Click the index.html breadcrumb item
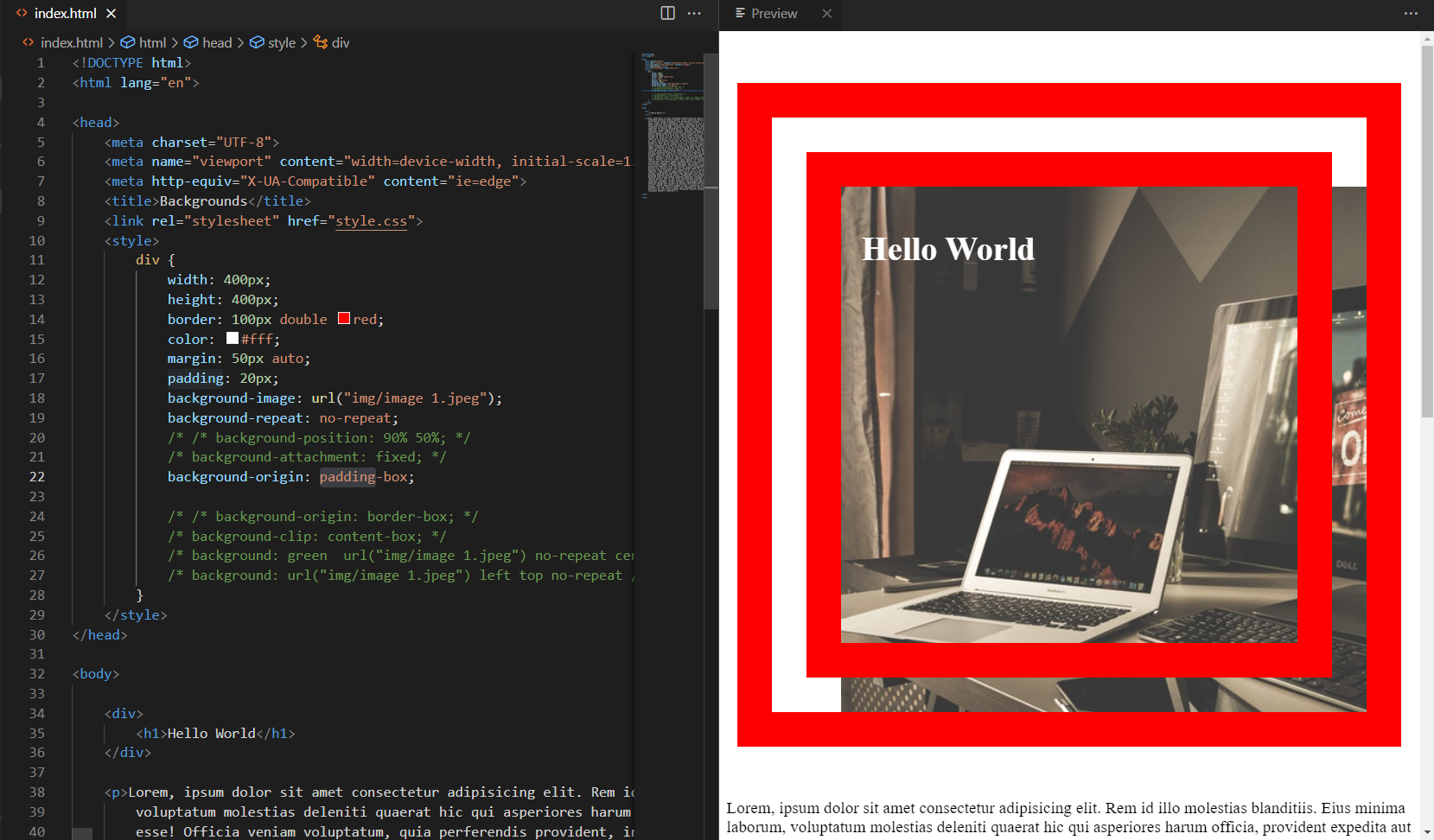The width and height of the screenshot is (1434, 840). (73, 41)
